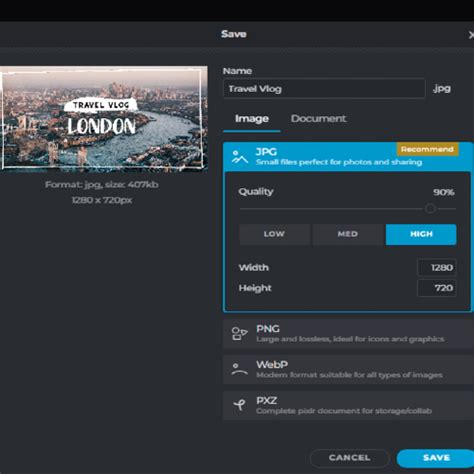Viewport: 474px width, 474px height.
Task: Select LOW quality preset
Action: 274,234
